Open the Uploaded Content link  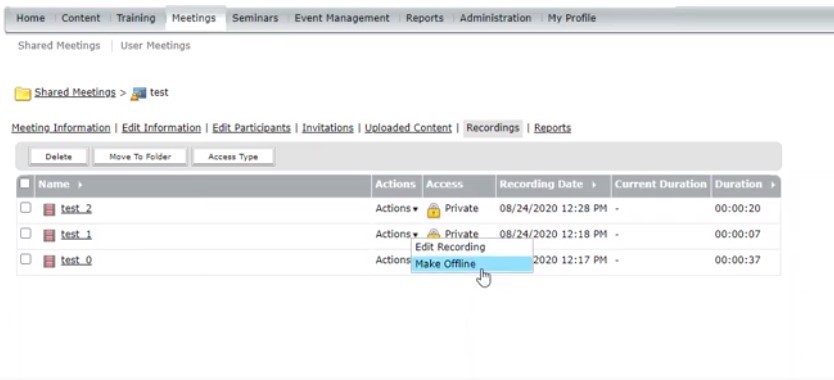point(408,128)
